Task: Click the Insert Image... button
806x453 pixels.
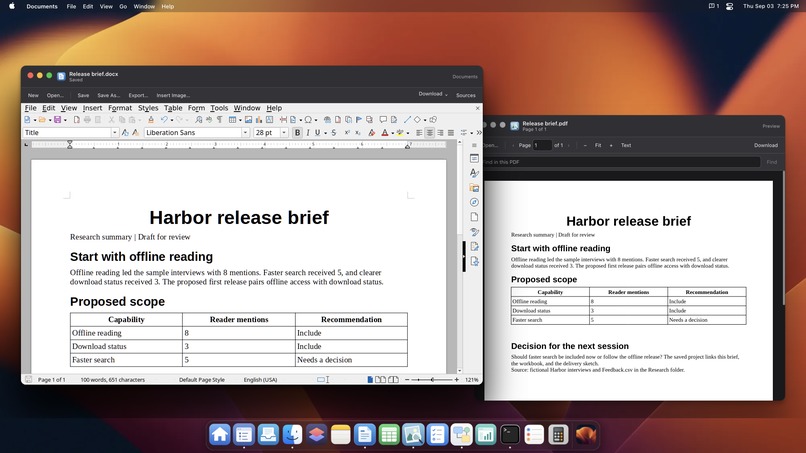Action: coord(173,95)
